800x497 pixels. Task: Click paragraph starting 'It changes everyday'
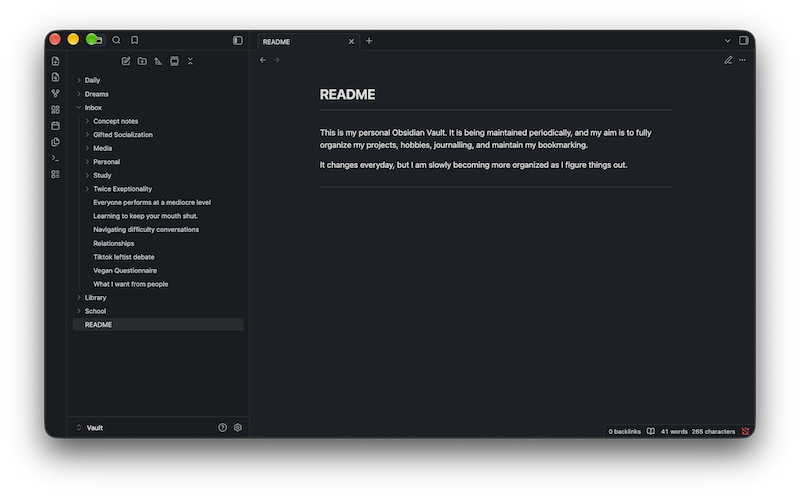[473, 165]
